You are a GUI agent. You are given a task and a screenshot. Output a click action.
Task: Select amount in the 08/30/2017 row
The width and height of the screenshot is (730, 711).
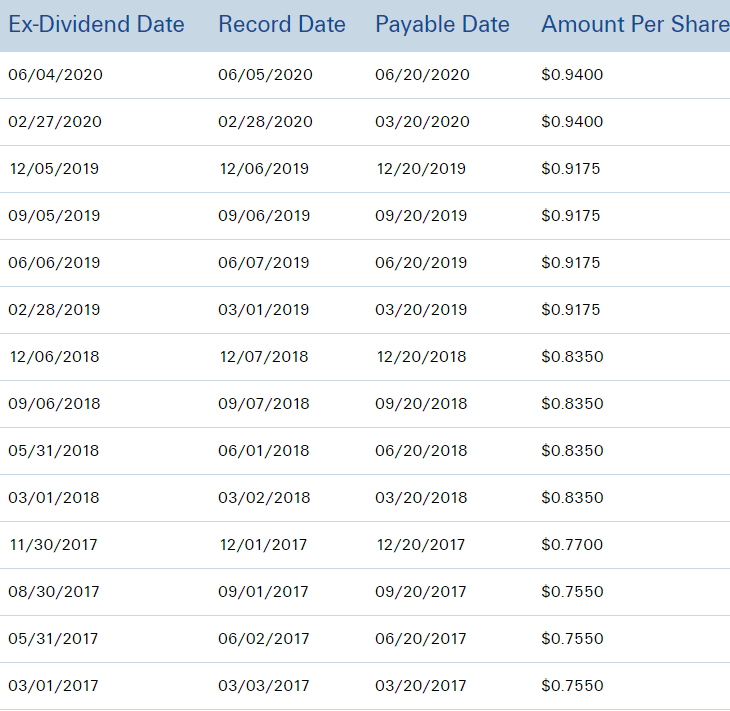[573, 592]
